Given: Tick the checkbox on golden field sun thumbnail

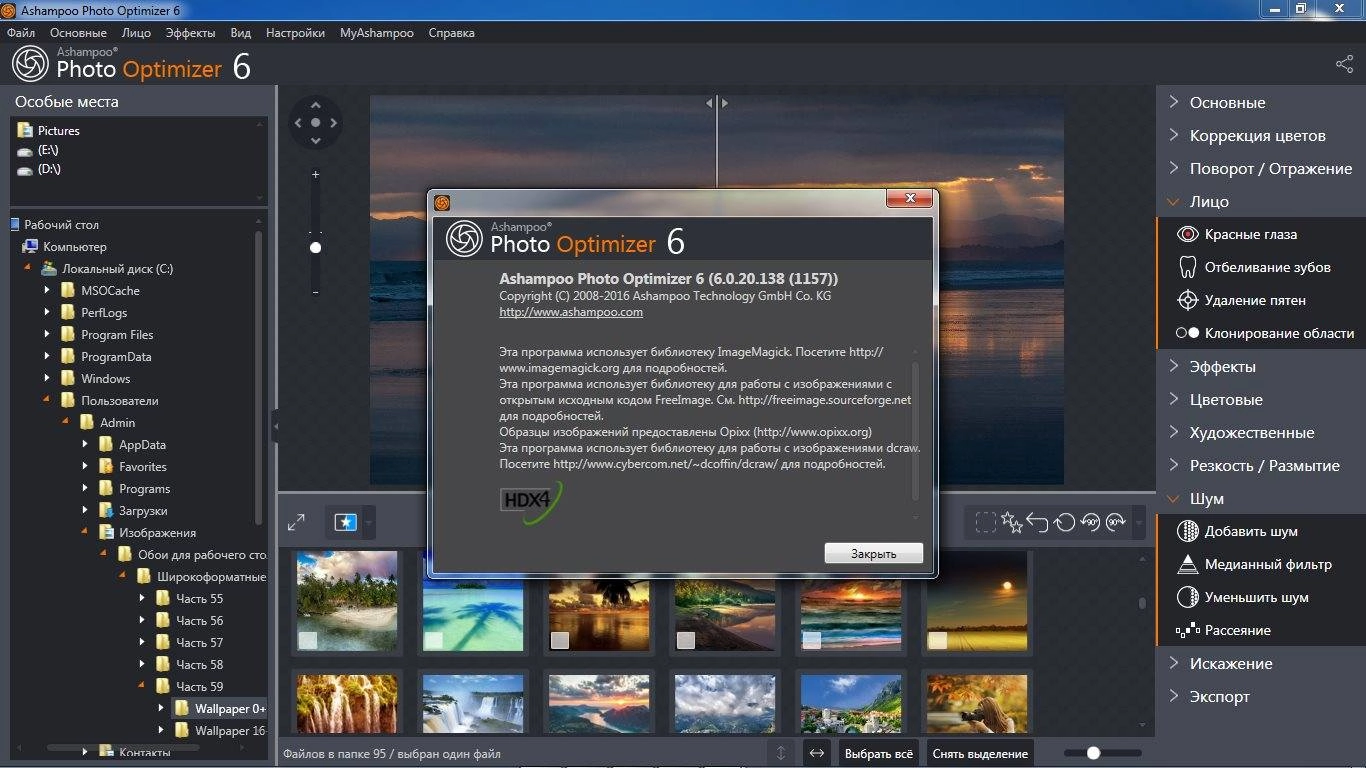Looking at the screenshot, I should click(x=938, y=640).
